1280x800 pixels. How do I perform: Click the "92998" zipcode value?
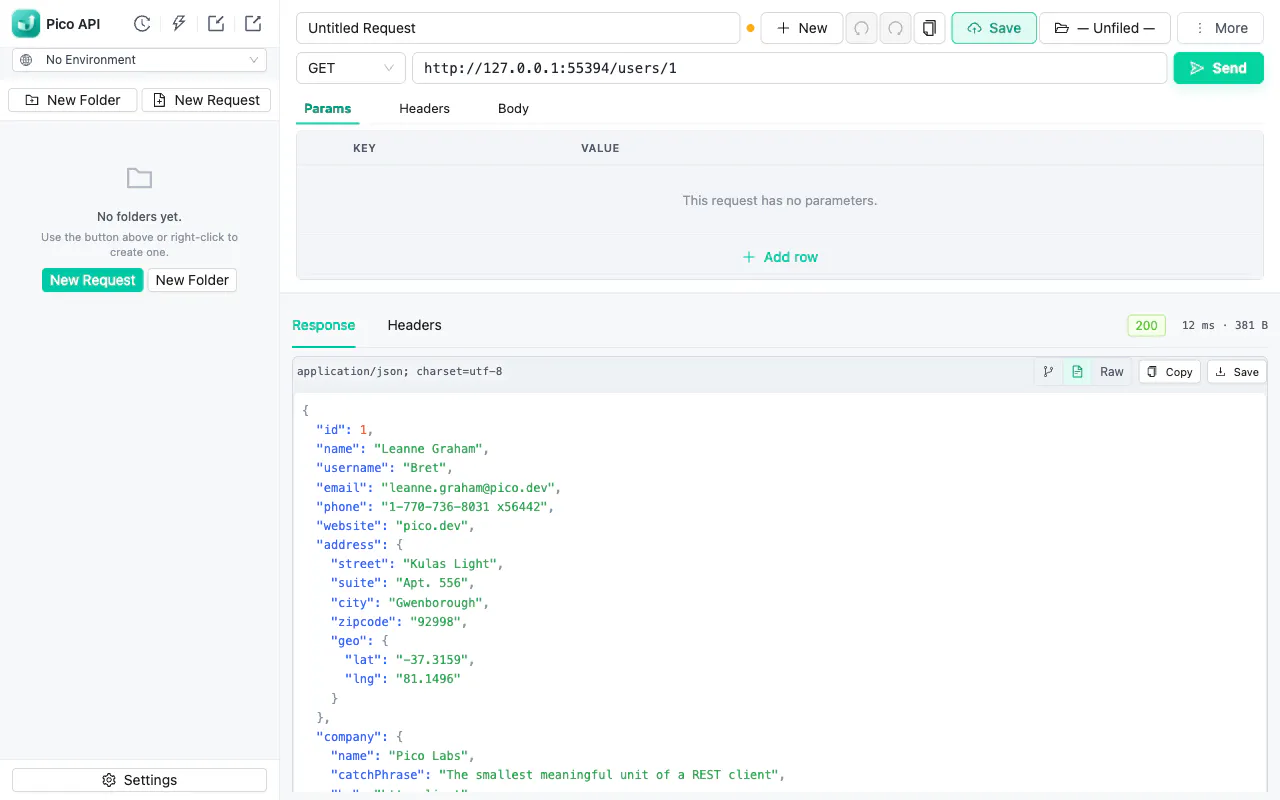point(436,622)
